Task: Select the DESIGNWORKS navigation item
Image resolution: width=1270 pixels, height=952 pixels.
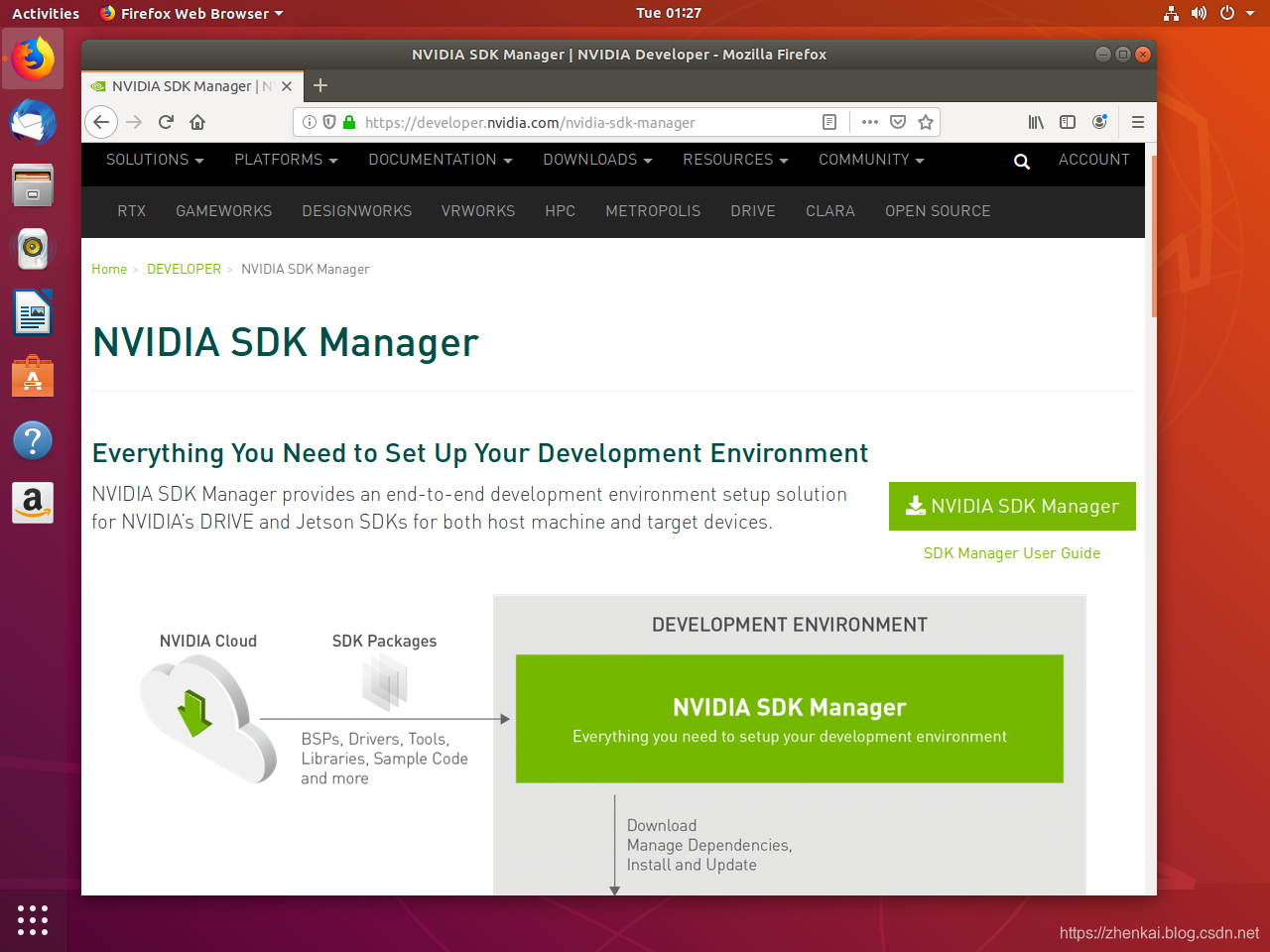Action: click(x=357, y=211)
